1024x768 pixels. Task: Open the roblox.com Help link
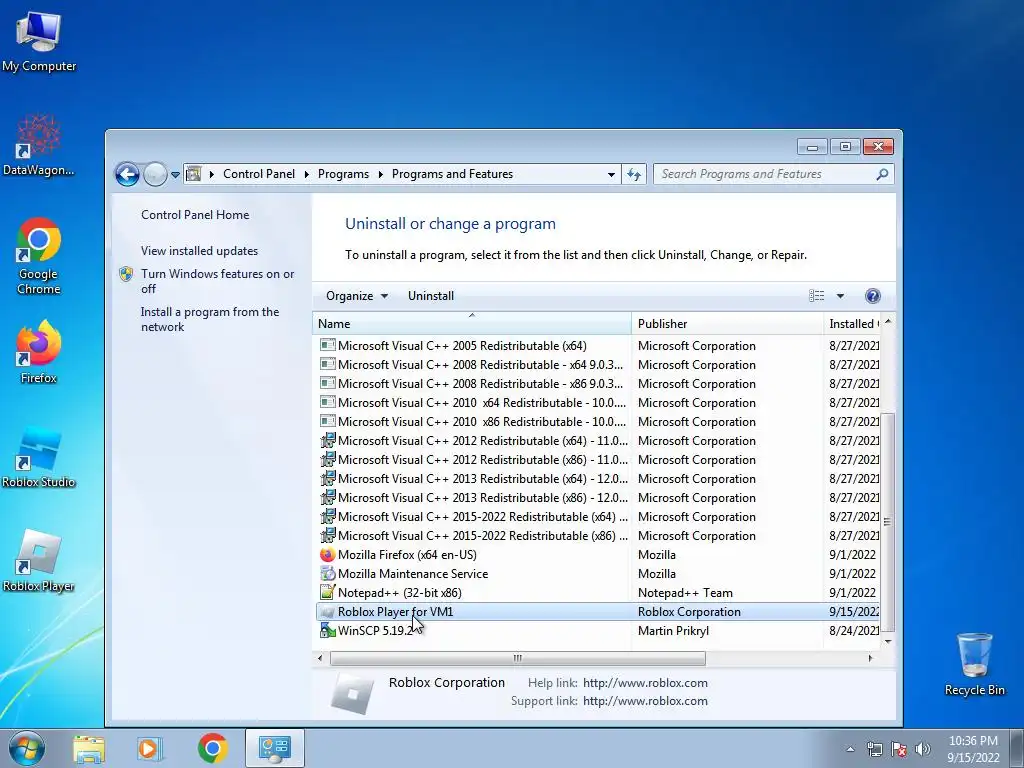tap(645, 682)
